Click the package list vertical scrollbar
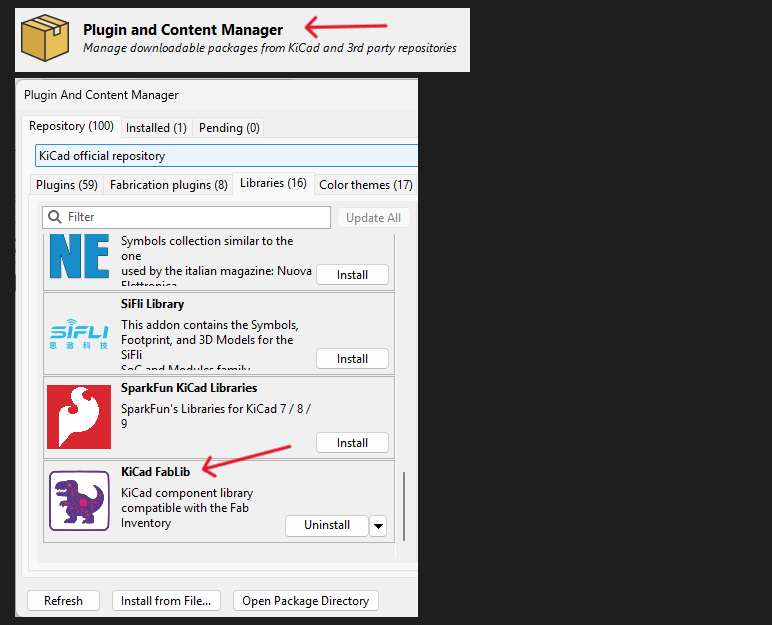 coord(404,506)
